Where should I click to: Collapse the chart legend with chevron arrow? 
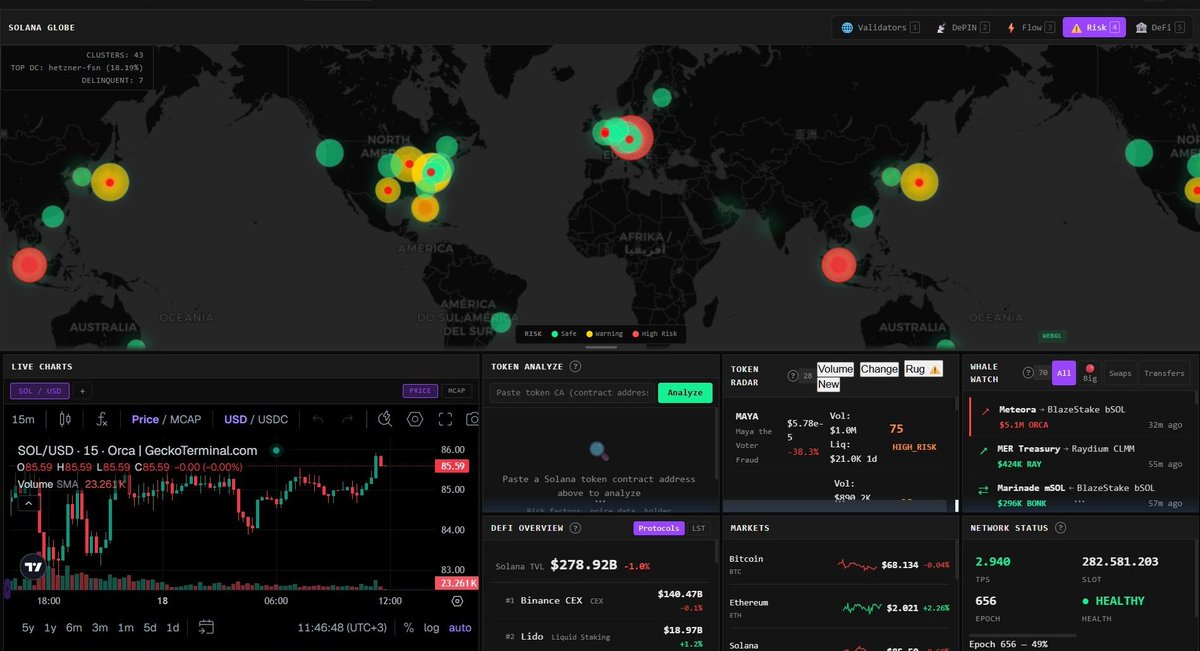click(28, 503)
